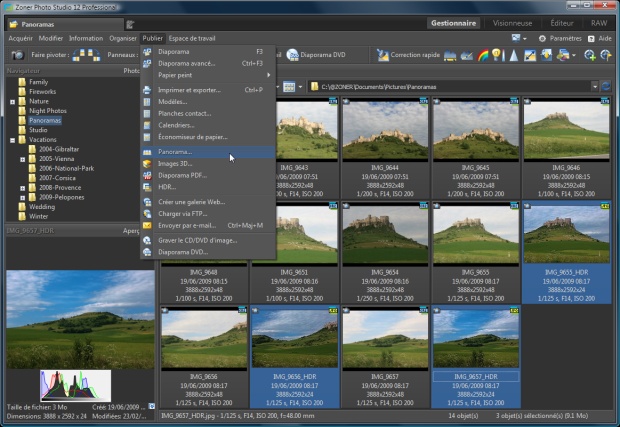Viewport: 620px width, 427px height.
Task: Expand the Nature folder in Navigateur
Action: (x=12, y=102)
